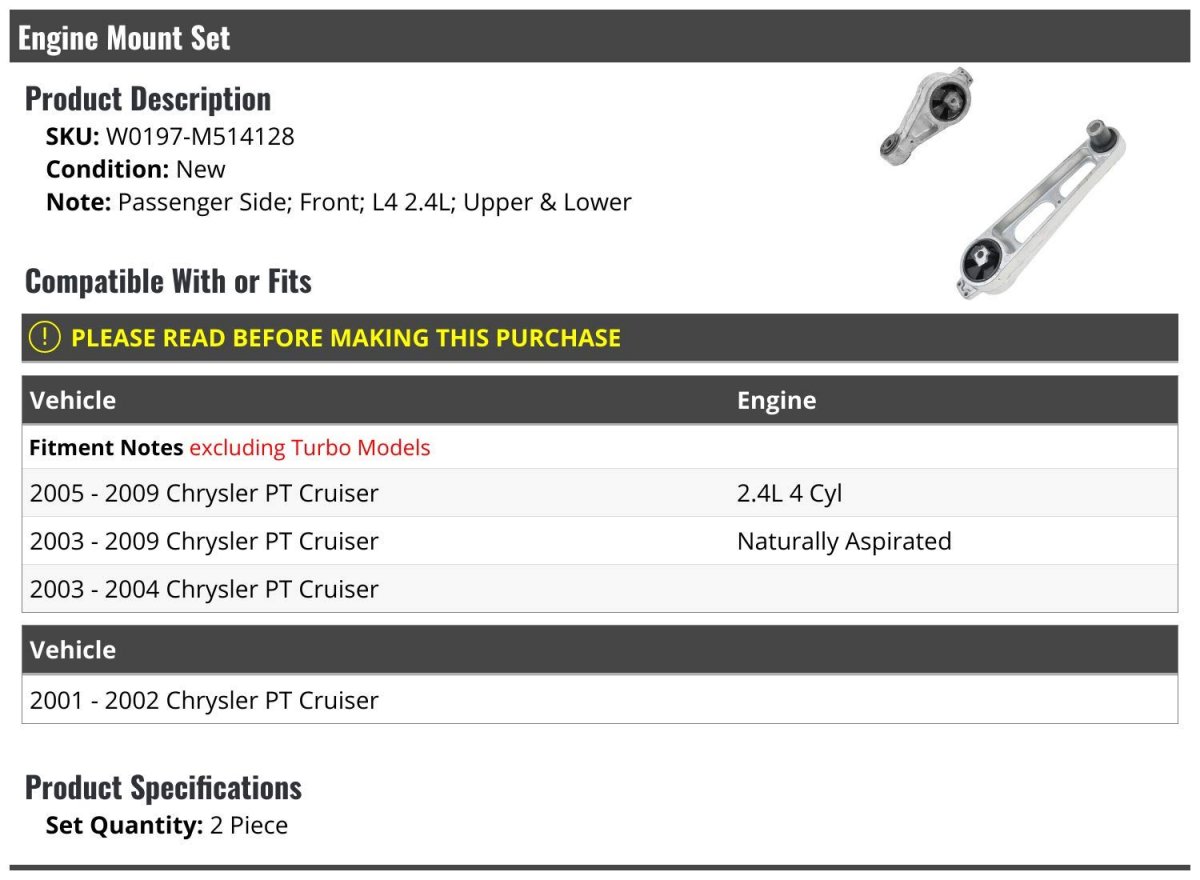The image size is (1200, 880).
Task: Click the Engine Mount Set title bar
Action: pyautogui.click(x=124, y=38)
